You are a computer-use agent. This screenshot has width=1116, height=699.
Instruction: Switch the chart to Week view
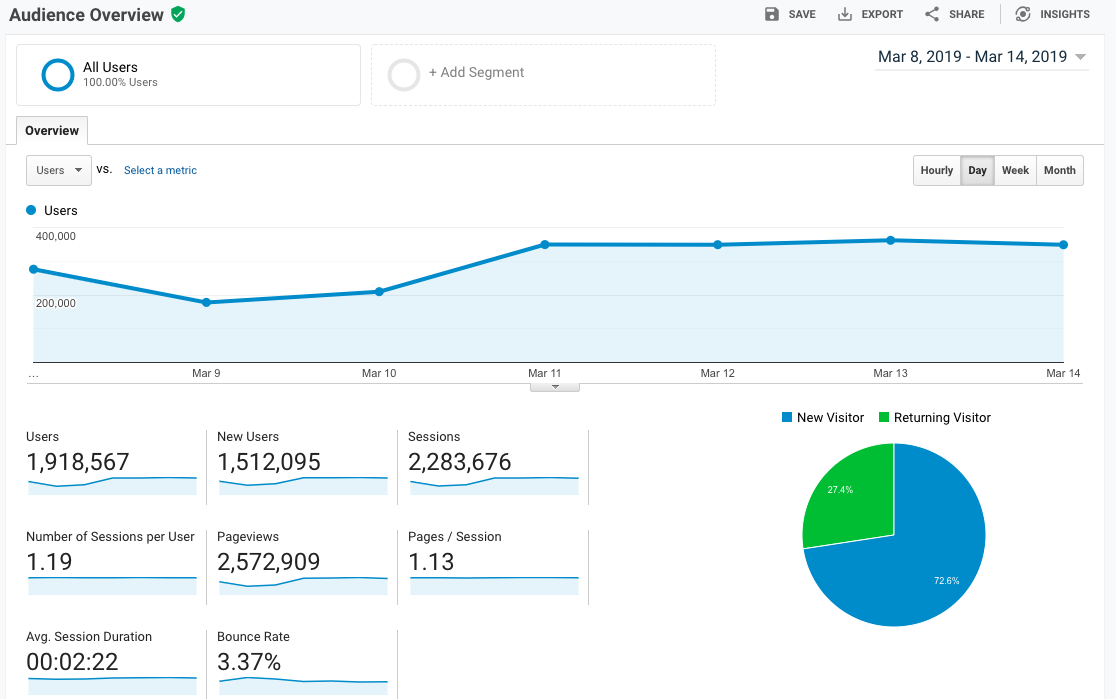tap(1015, 171)
